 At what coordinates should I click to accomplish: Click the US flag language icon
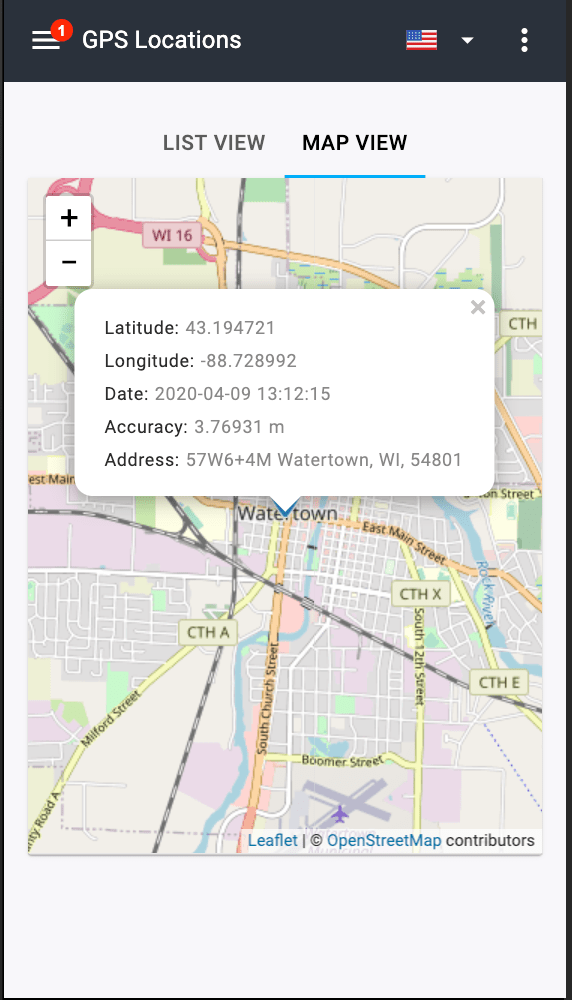point(422,40)
